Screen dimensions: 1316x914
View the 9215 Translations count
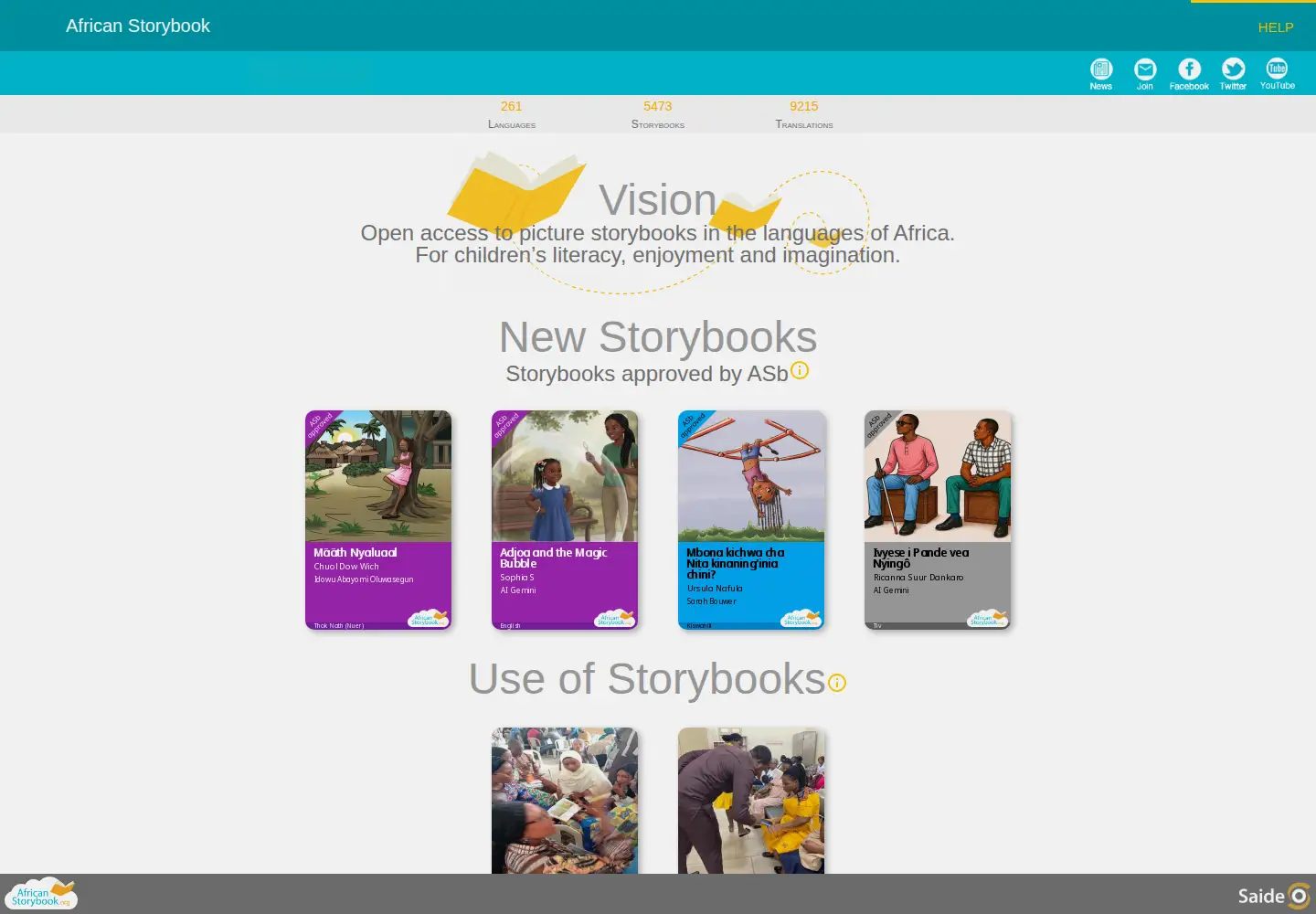804,114
